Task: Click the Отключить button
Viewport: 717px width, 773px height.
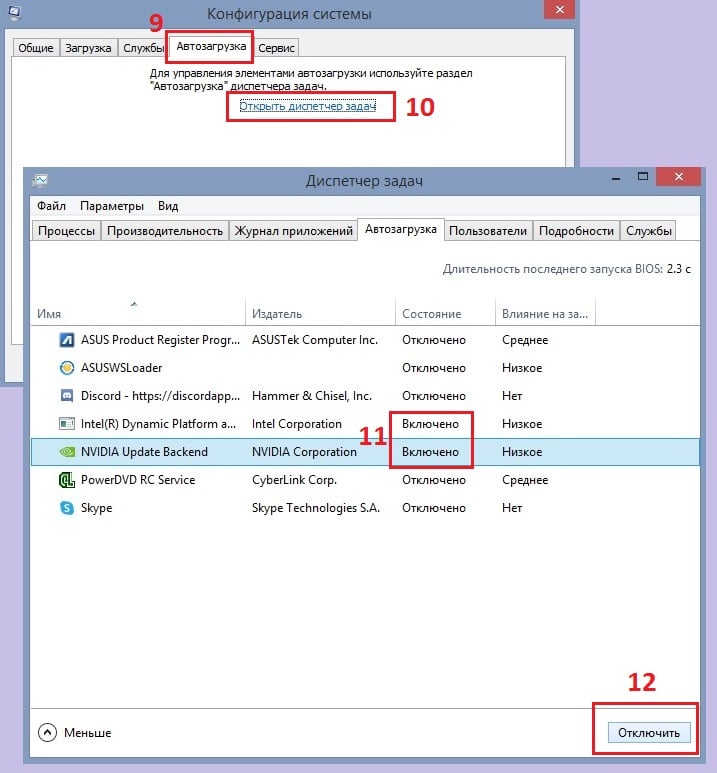Action: click(x=649, y=733)
